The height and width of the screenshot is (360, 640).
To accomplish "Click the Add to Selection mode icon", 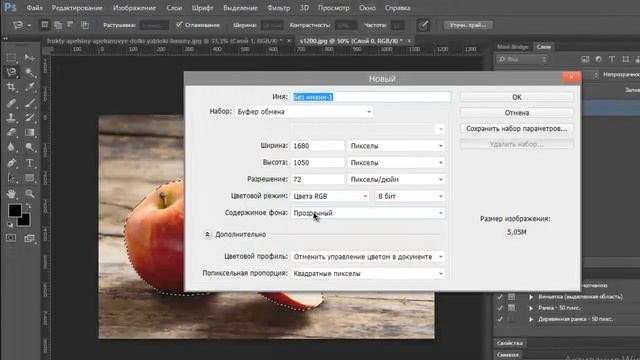I will click(58, 25).
